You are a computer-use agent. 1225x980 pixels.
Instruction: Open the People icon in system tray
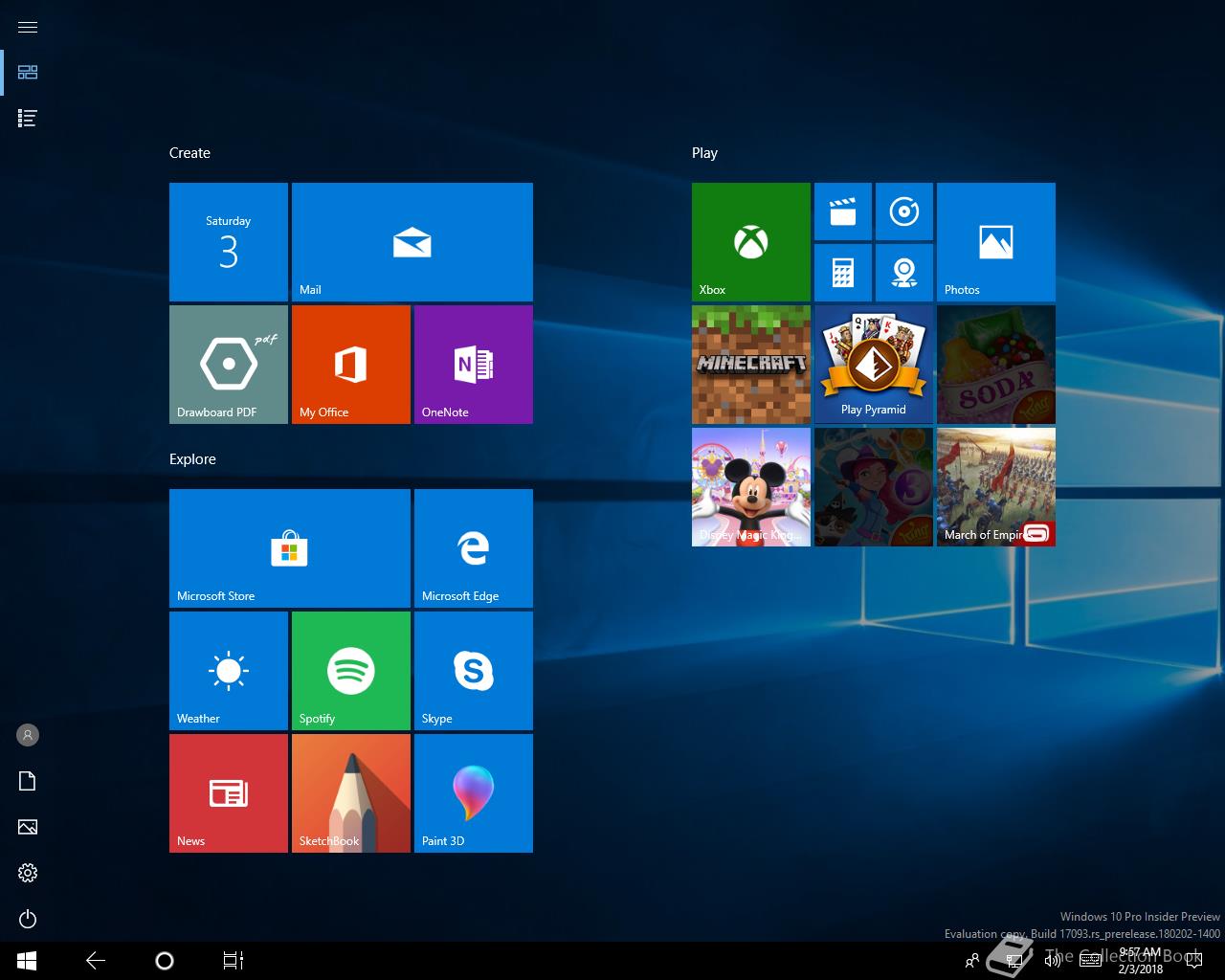tap(972, 961)
